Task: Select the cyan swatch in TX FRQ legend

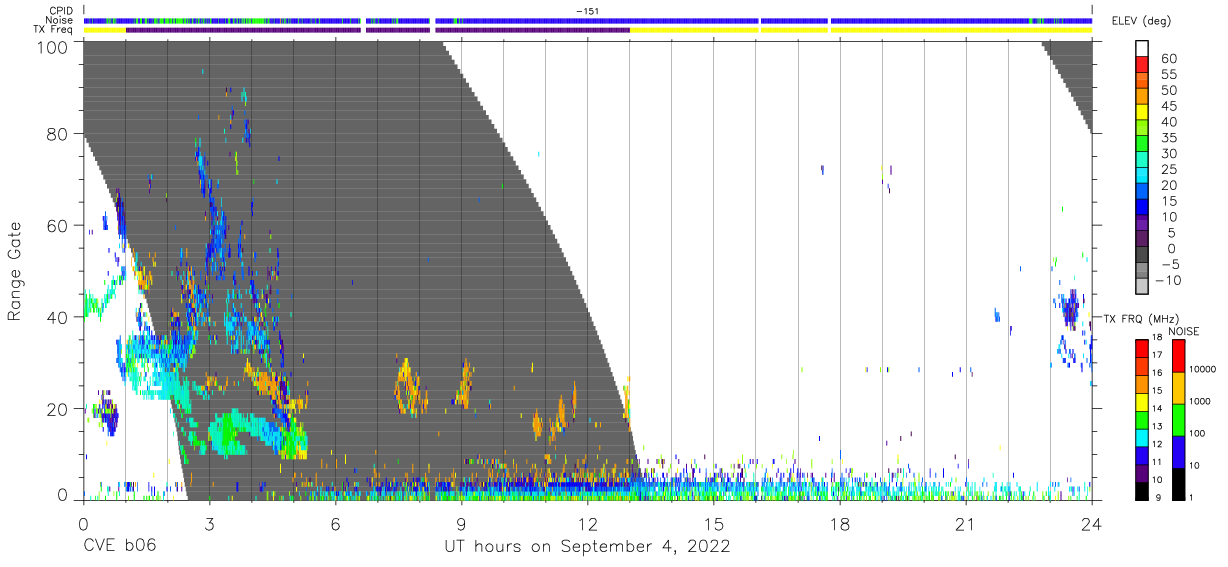Action: click(x=1141, y=437)
